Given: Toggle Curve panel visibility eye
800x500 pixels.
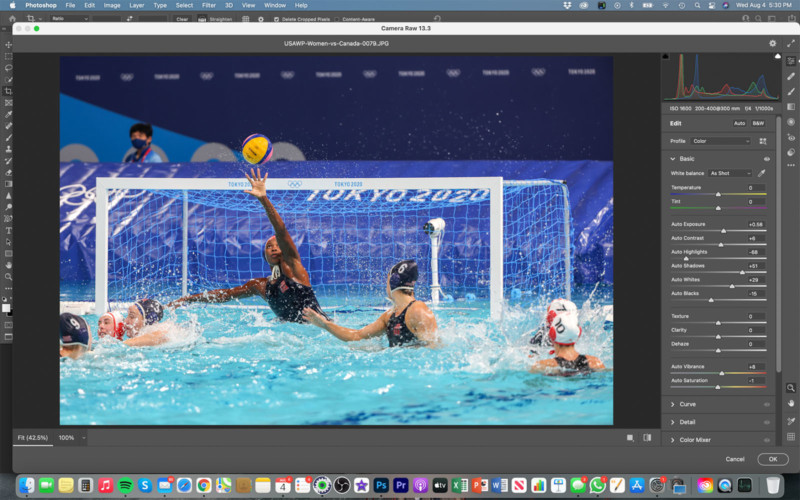Looking at the screenshot, I should 766,404.
